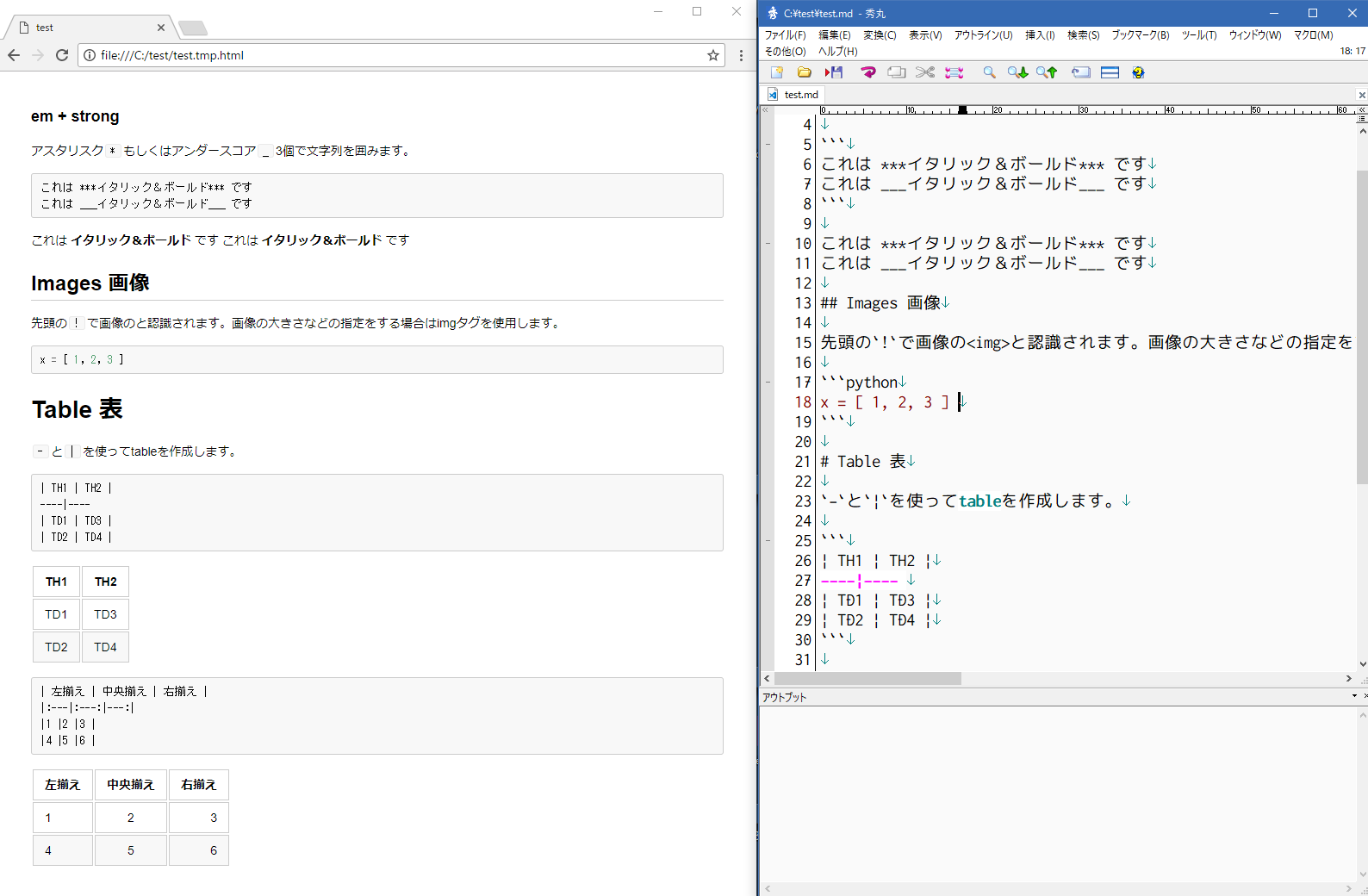Collapse the fold marker at line 25

click(x=768, y=540)
